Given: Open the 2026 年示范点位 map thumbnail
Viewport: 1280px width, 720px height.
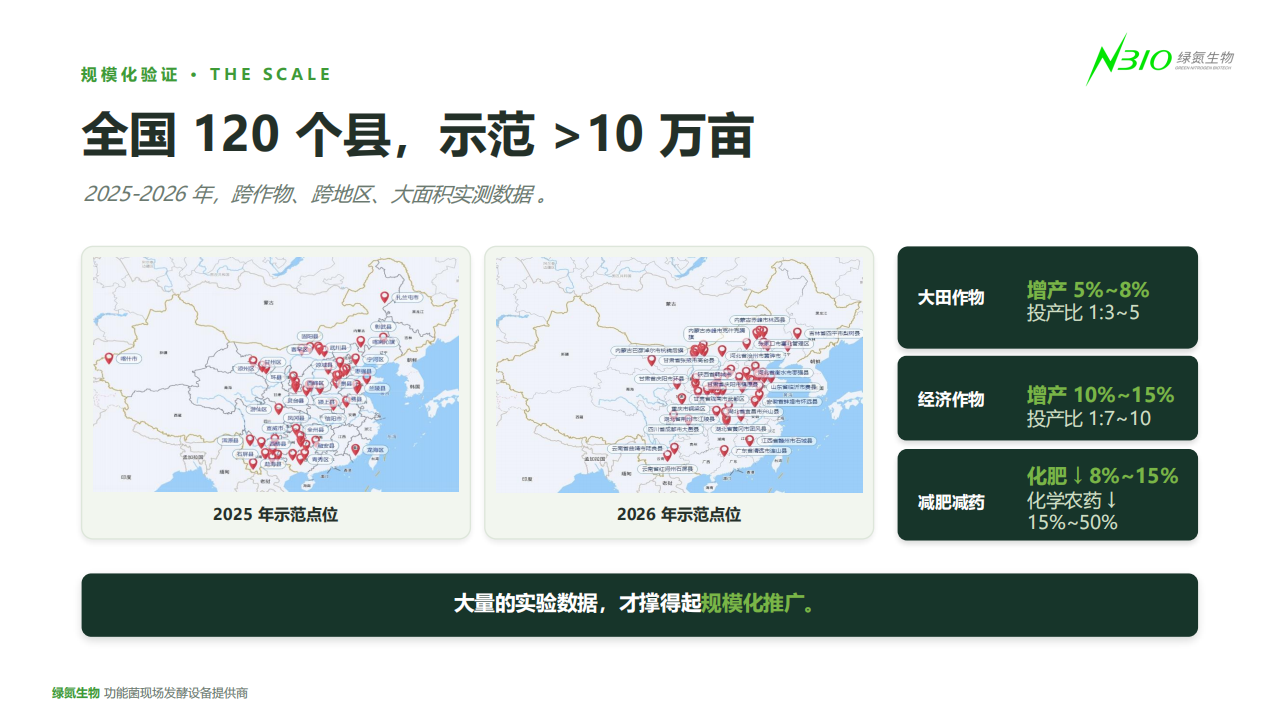Looking at the screenshot, I should (679, 392).
